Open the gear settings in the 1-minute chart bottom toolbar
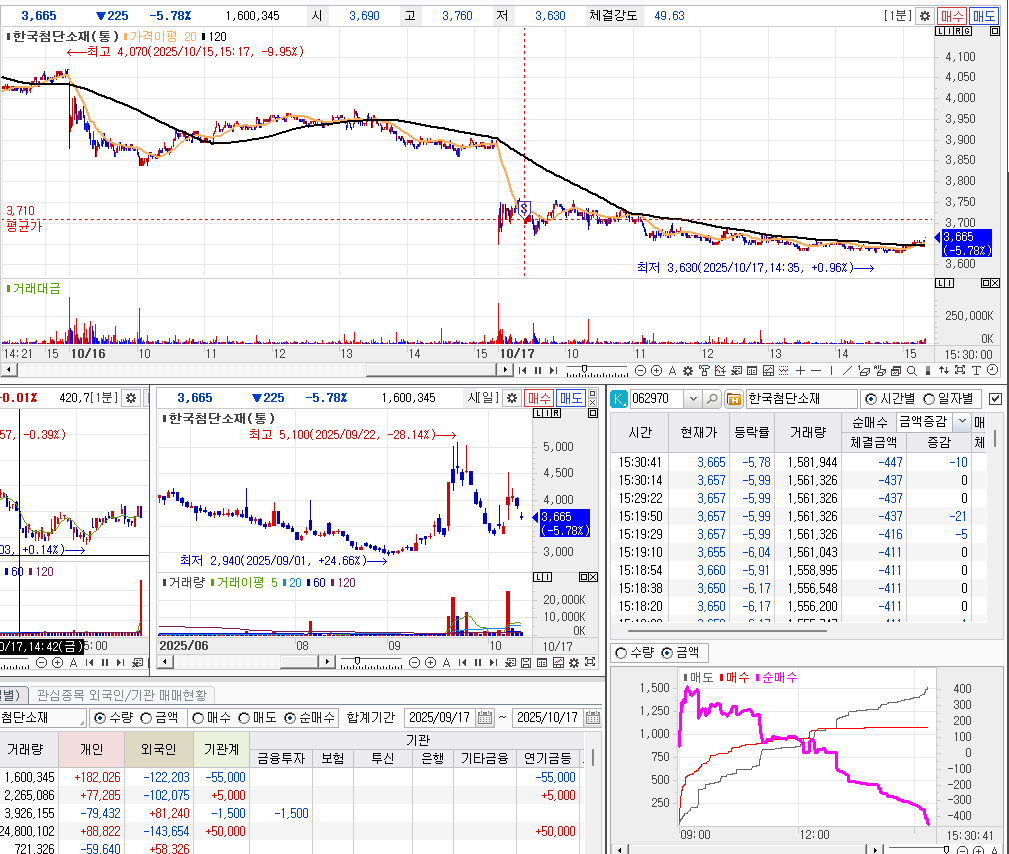 tap(688, 370)
